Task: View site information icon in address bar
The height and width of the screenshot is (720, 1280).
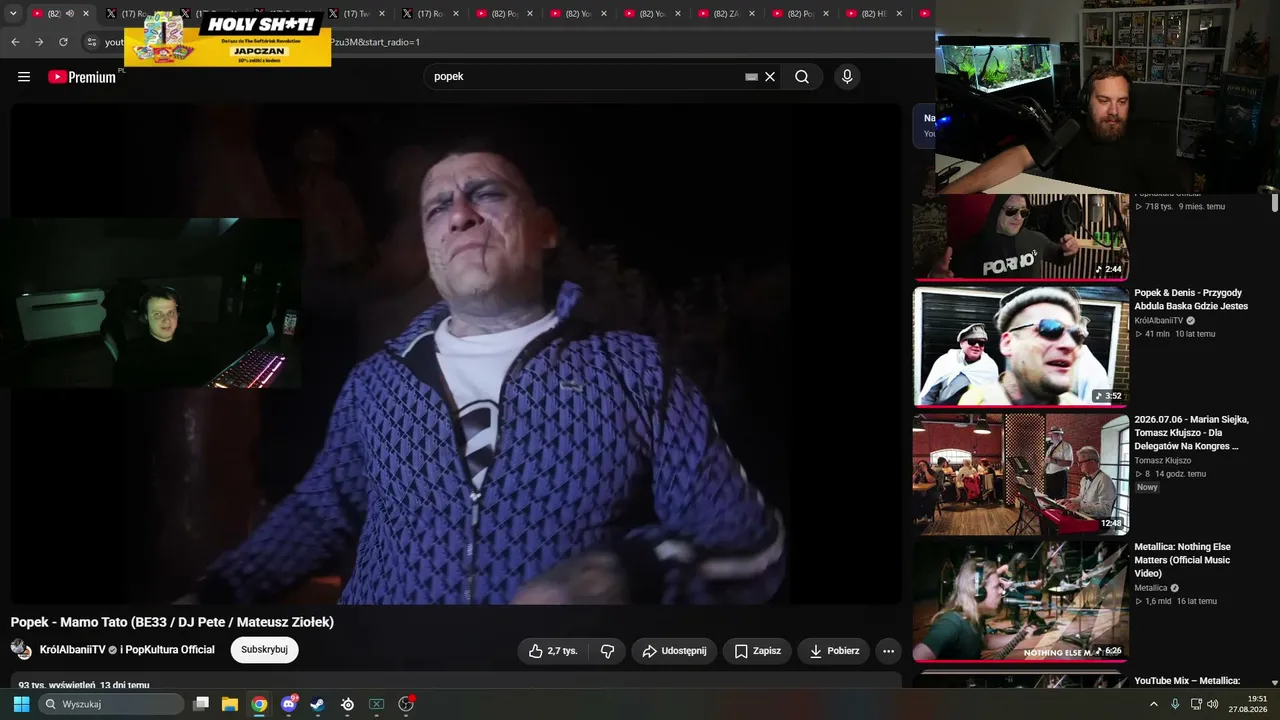Action: 91,42
